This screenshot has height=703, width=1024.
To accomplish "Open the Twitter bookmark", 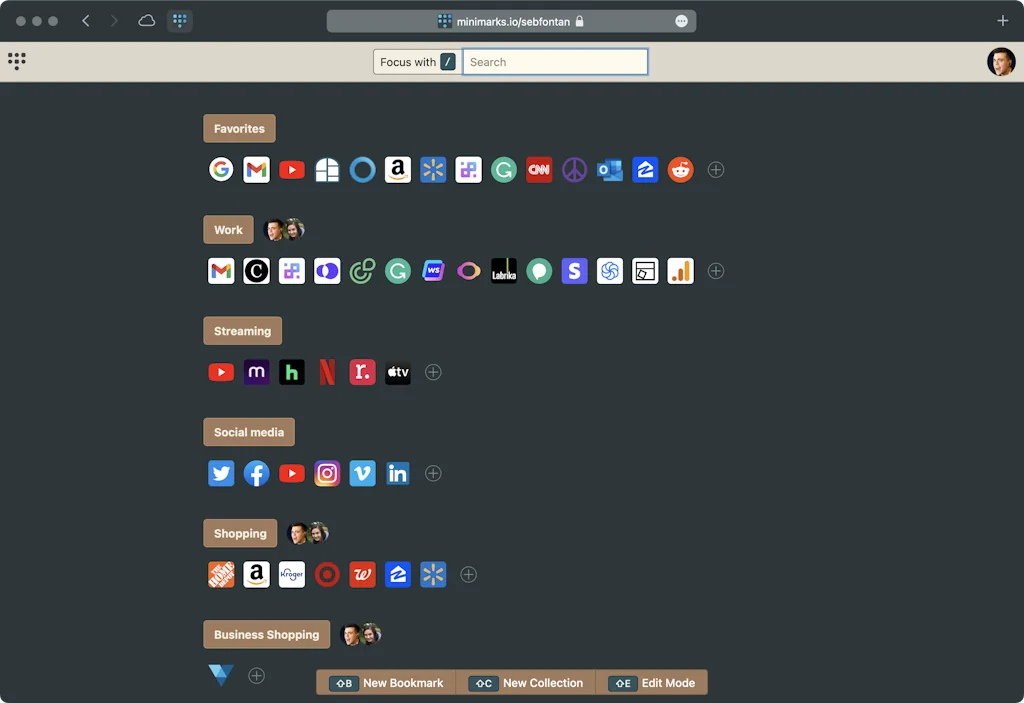I will pos(221,474).
